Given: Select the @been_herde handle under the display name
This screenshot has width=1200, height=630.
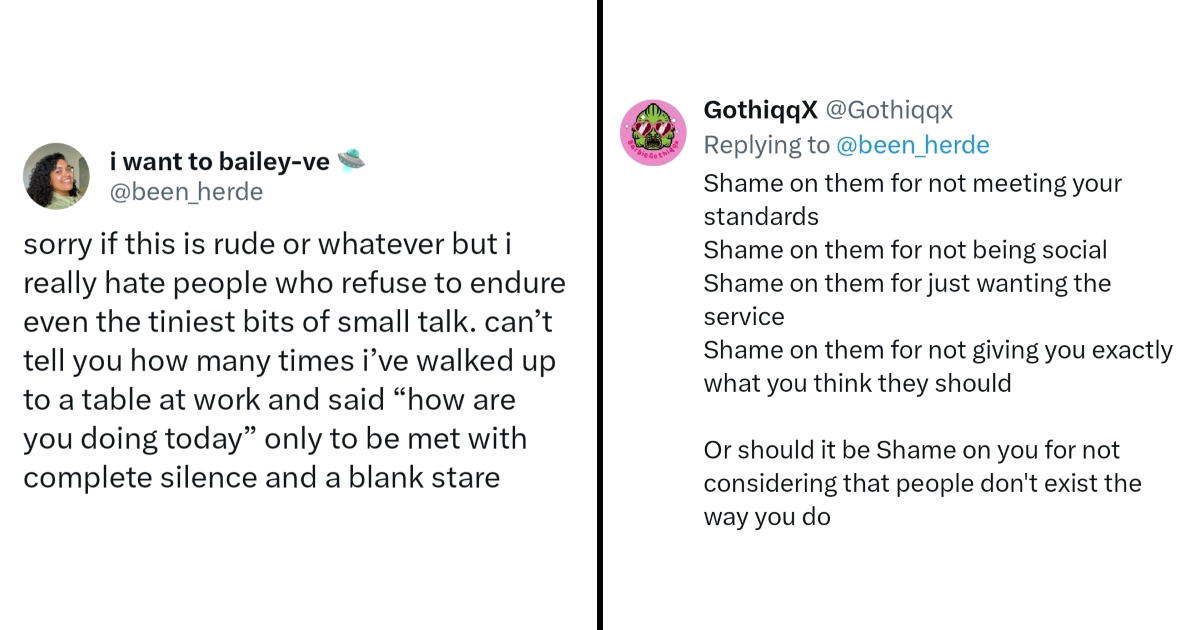Looking at the screenshot, I should coord(186,191).
